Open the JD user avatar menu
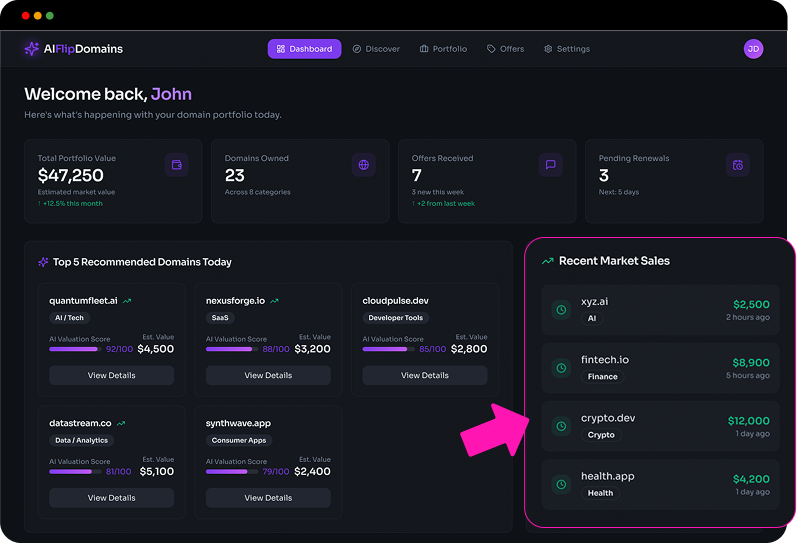 (753, 49)
